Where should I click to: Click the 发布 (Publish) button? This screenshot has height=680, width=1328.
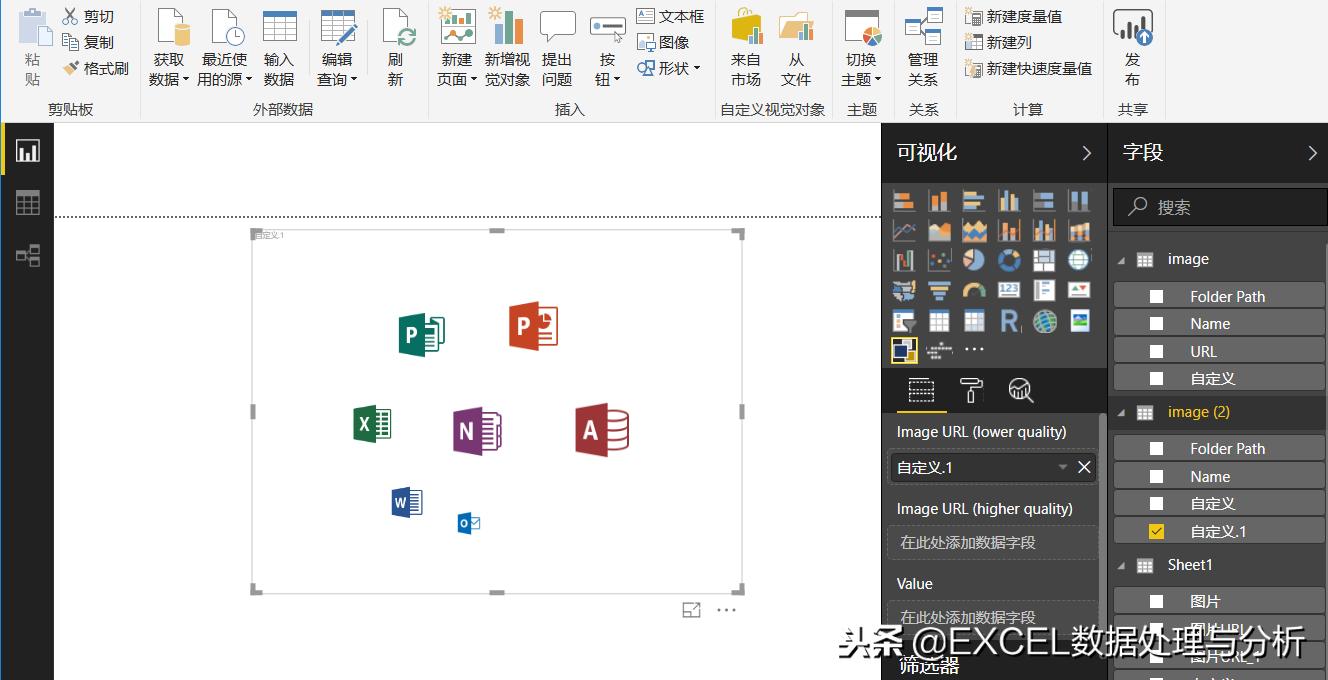point(1131,47)
